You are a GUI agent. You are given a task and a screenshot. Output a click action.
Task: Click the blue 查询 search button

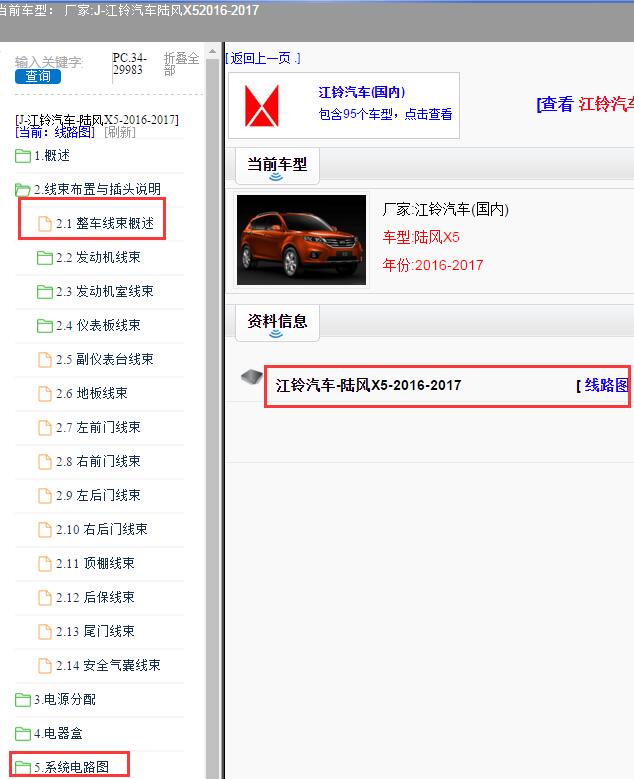tap(38, 76)
